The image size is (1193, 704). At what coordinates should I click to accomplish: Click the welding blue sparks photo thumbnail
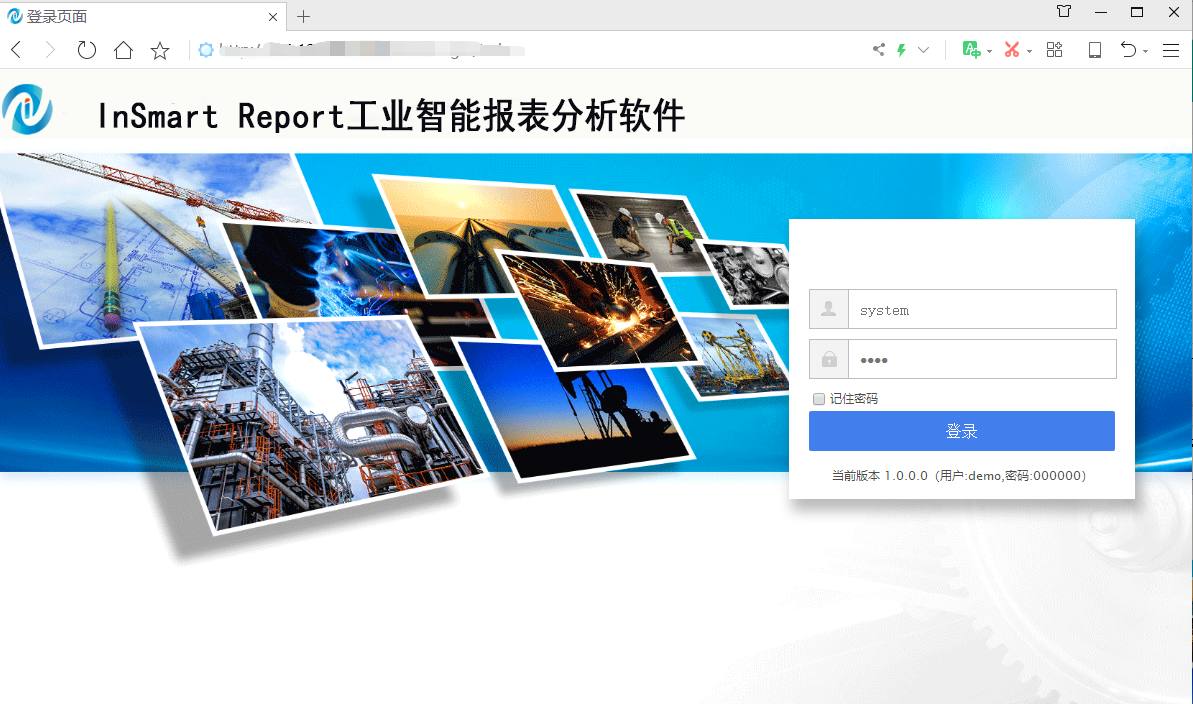pyautogui.click(x=327, y=270)
